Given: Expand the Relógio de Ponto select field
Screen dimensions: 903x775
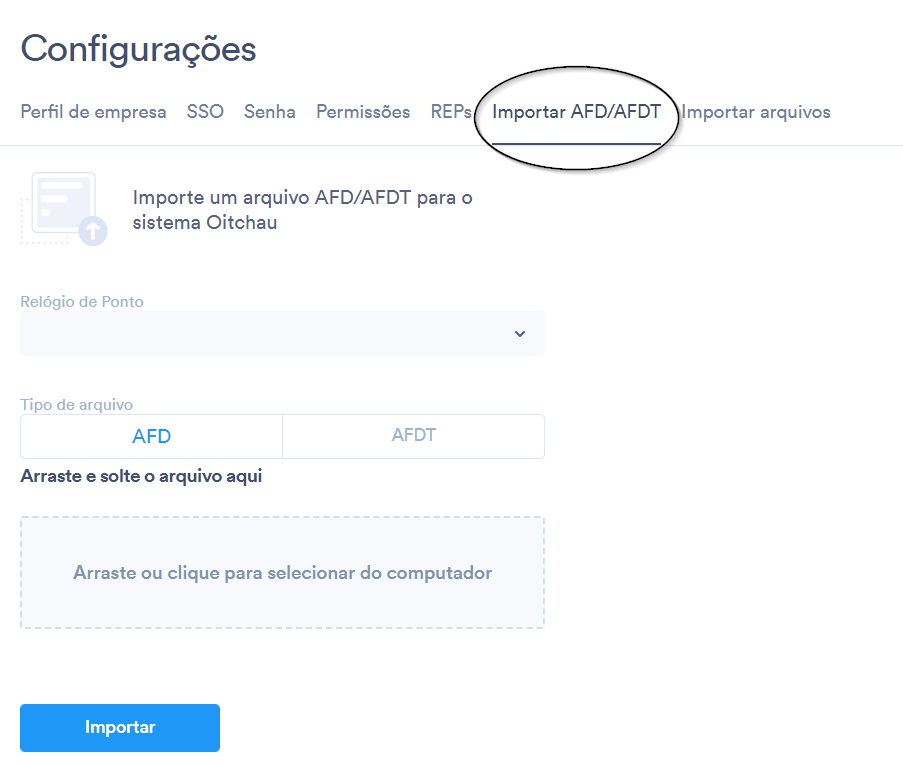Looking at the screenshot, I should pyautogui.click(x=282, y=333).
